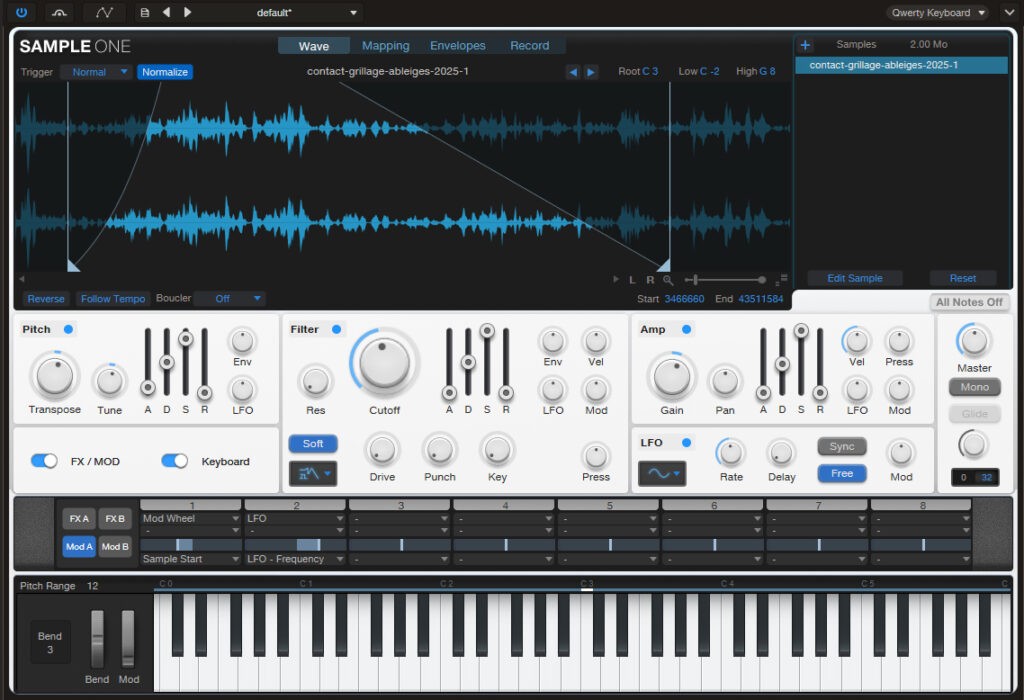
Task: Toggle the Keyboard display switch
Action: click(x=175, y=461)
